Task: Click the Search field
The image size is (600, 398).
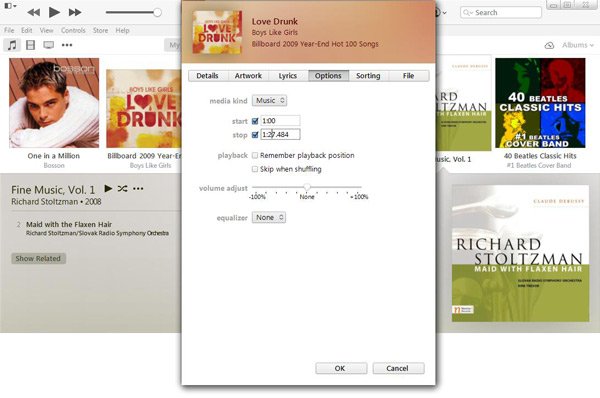Action: point(501,13)
